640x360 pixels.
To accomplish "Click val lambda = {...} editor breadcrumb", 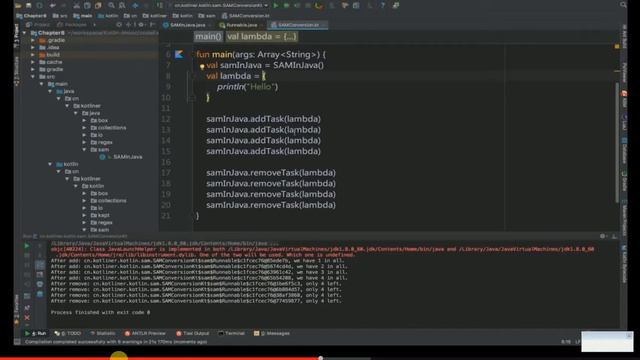I will (262, 37).
